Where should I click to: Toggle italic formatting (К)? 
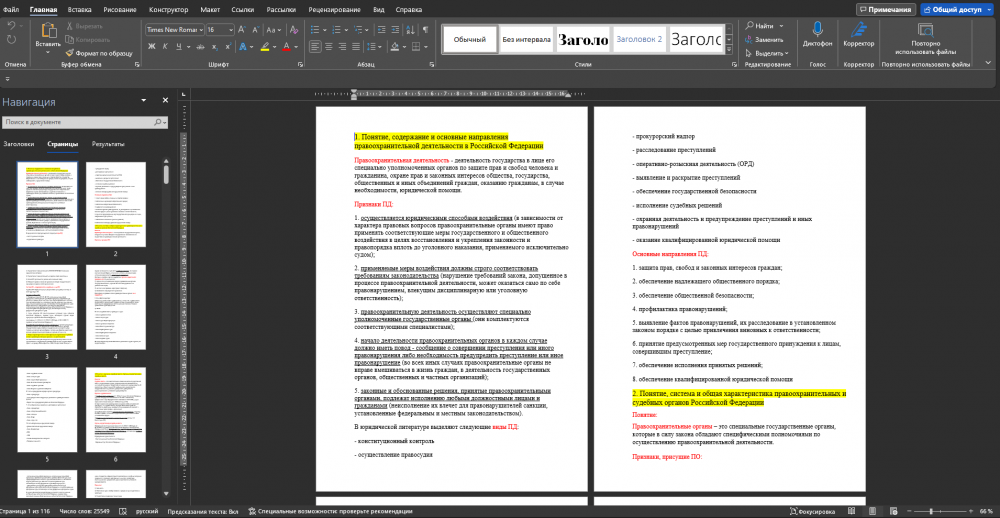point(164,47)
